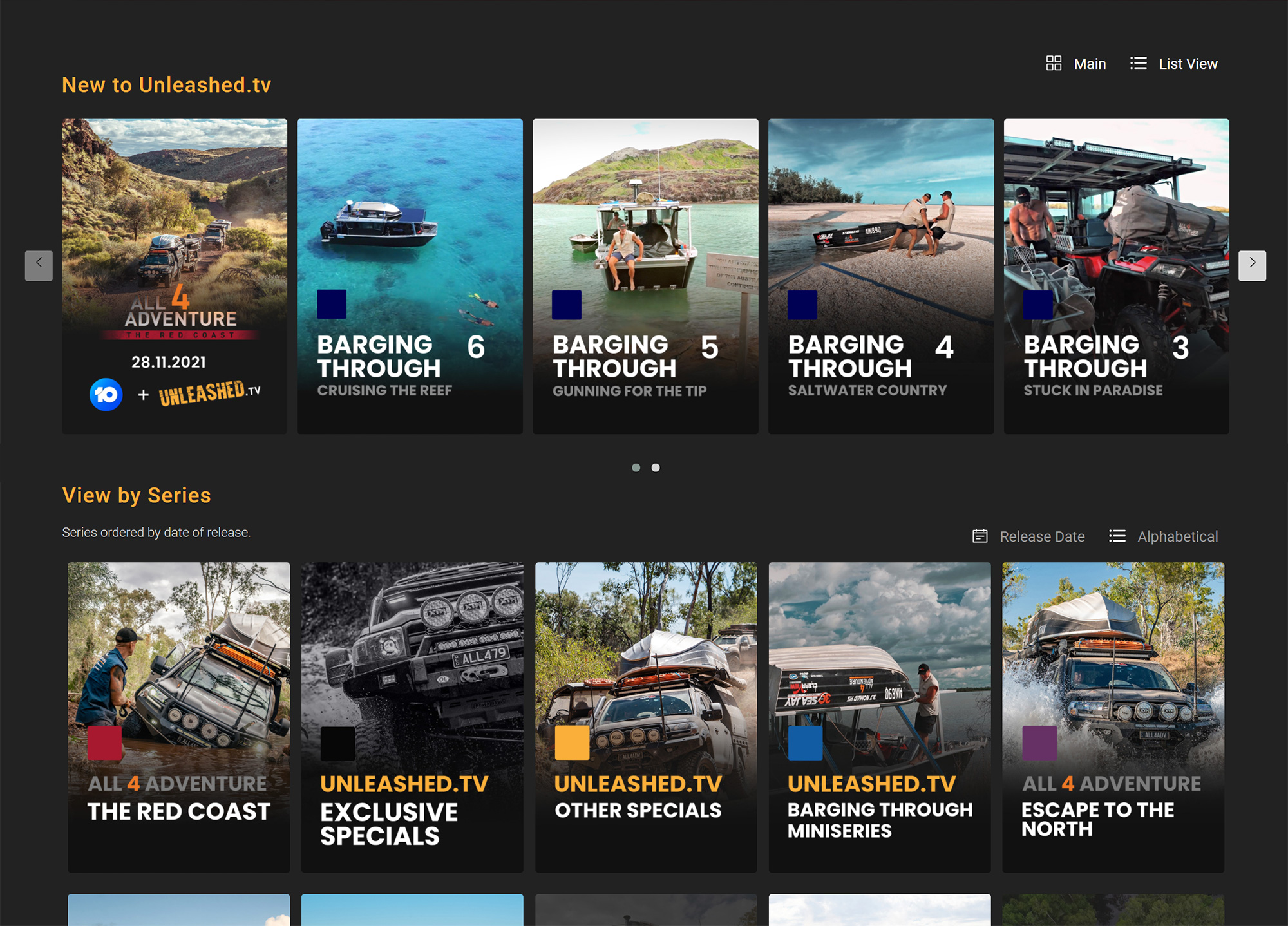
Task: Sort series by Release Date
Action: point(1042,536)
